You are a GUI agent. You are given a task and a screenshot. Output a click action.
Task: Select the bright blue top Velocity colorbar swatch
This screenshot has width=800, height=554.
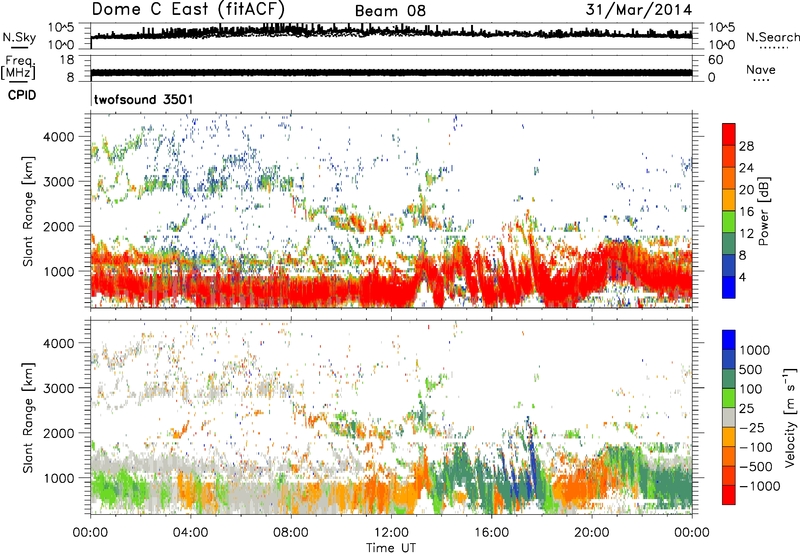(x=729, y=339)
